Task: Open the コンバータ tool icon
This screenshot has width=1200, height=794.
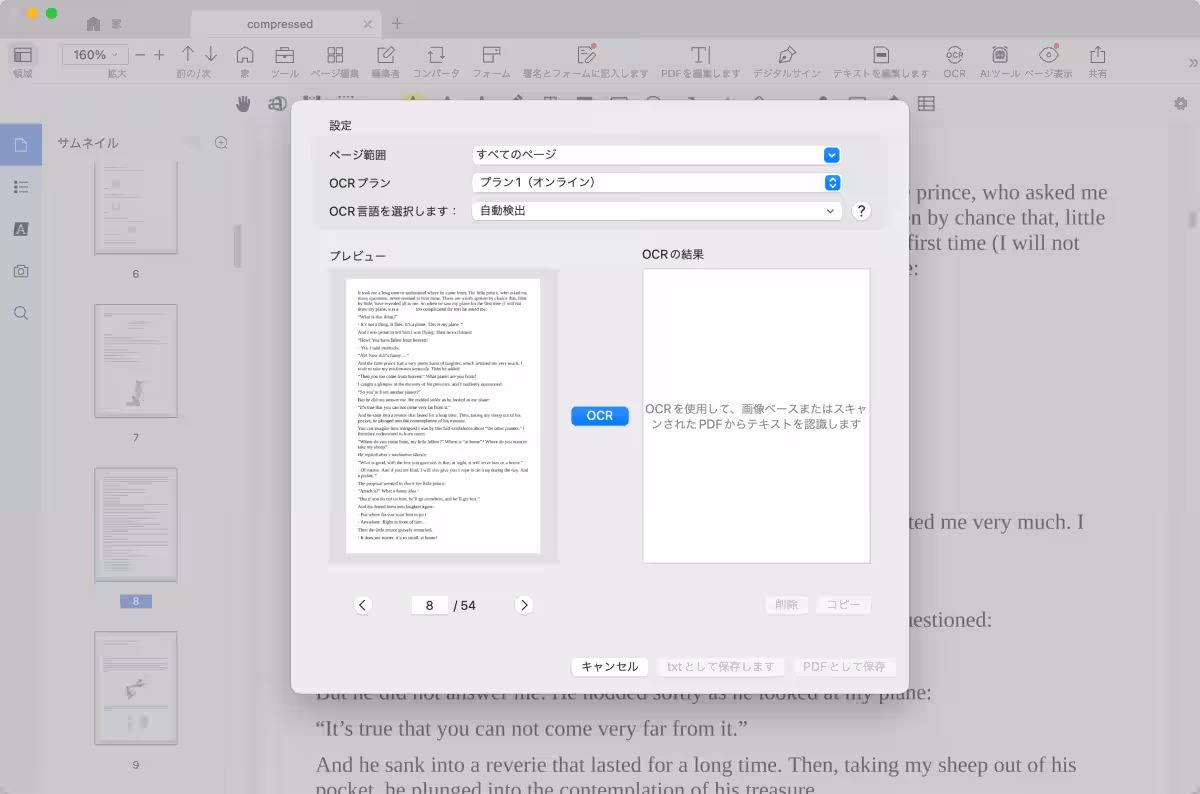Action: pyautogui.click(x=435, y=60)
